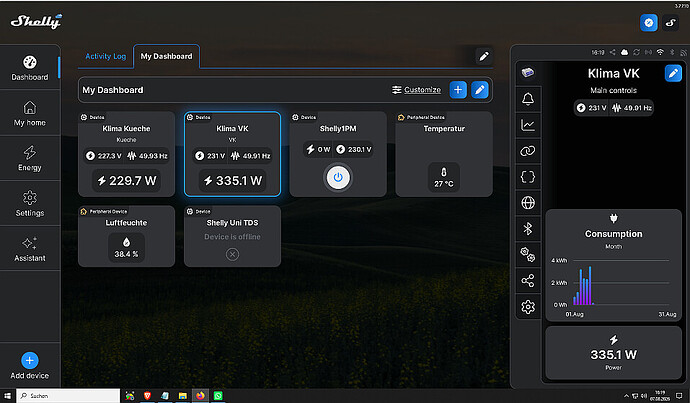The height and width of the screenshot is (403, 690).
Task: Open the linked chain icon in device panel
Action: pyautogui.click(x=528, y=151)
